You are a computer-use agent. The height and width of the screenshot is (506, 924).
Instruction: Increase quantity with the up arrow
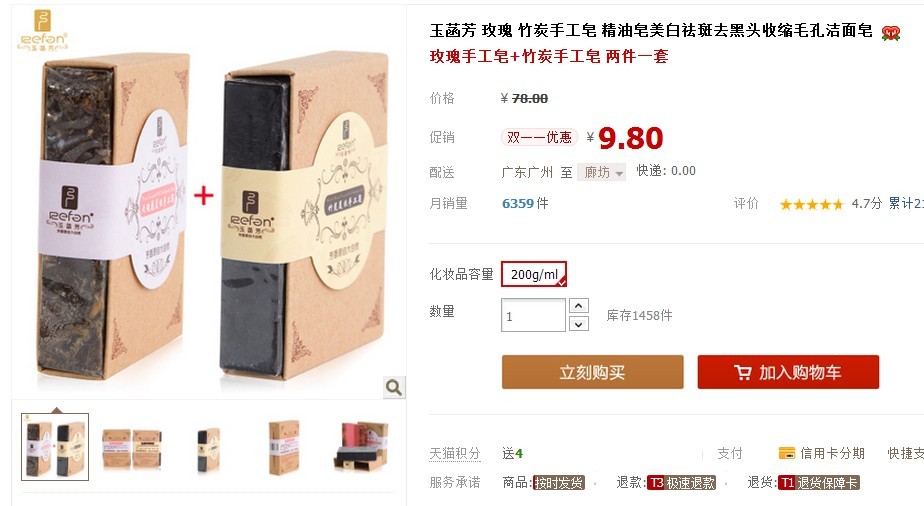pyautogui.click(x=579, y=306)
